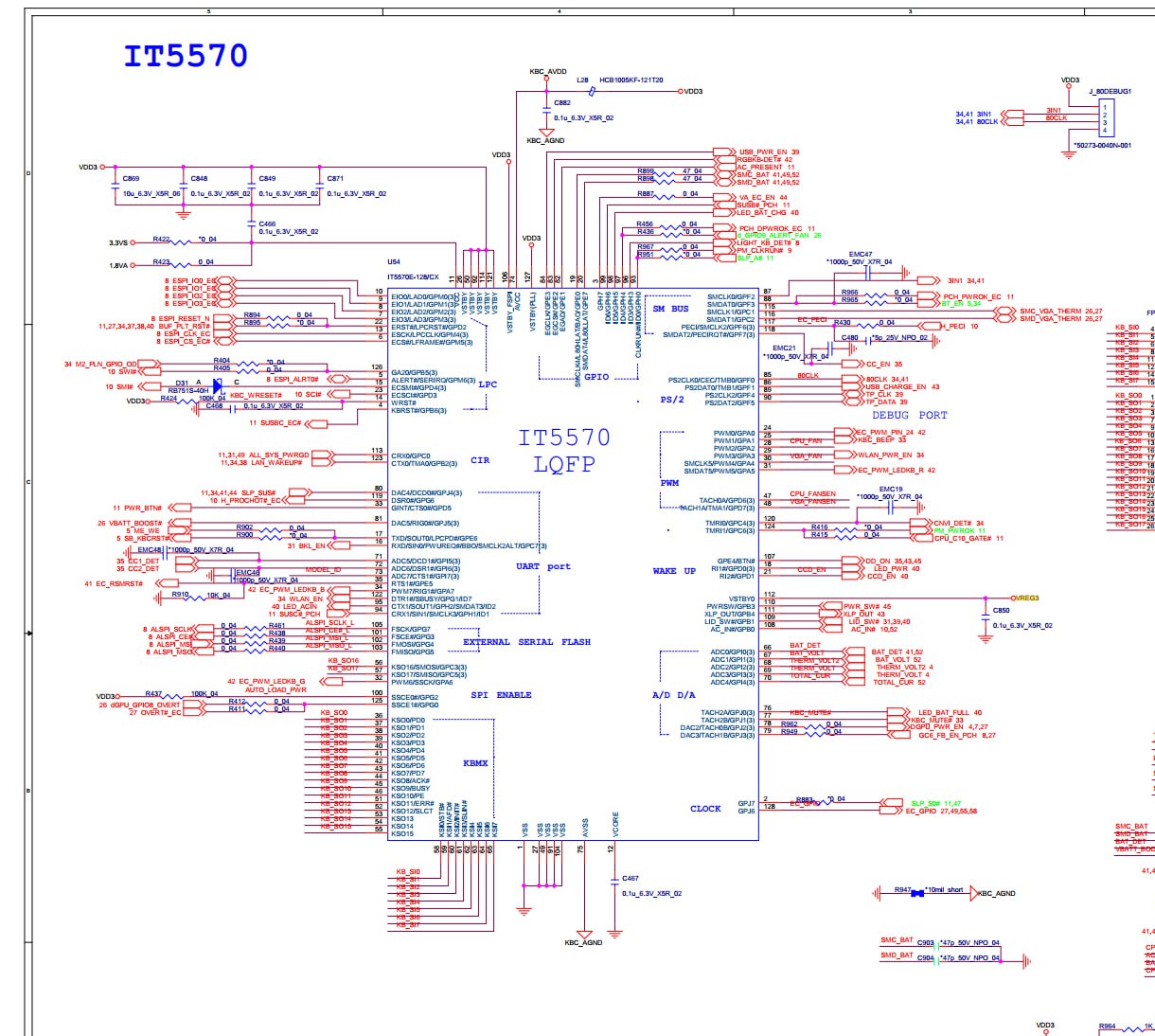Viewport: 1155px width, 1036px height.
Task: Select the SM BUS section label
Action: tap(671, 309)
